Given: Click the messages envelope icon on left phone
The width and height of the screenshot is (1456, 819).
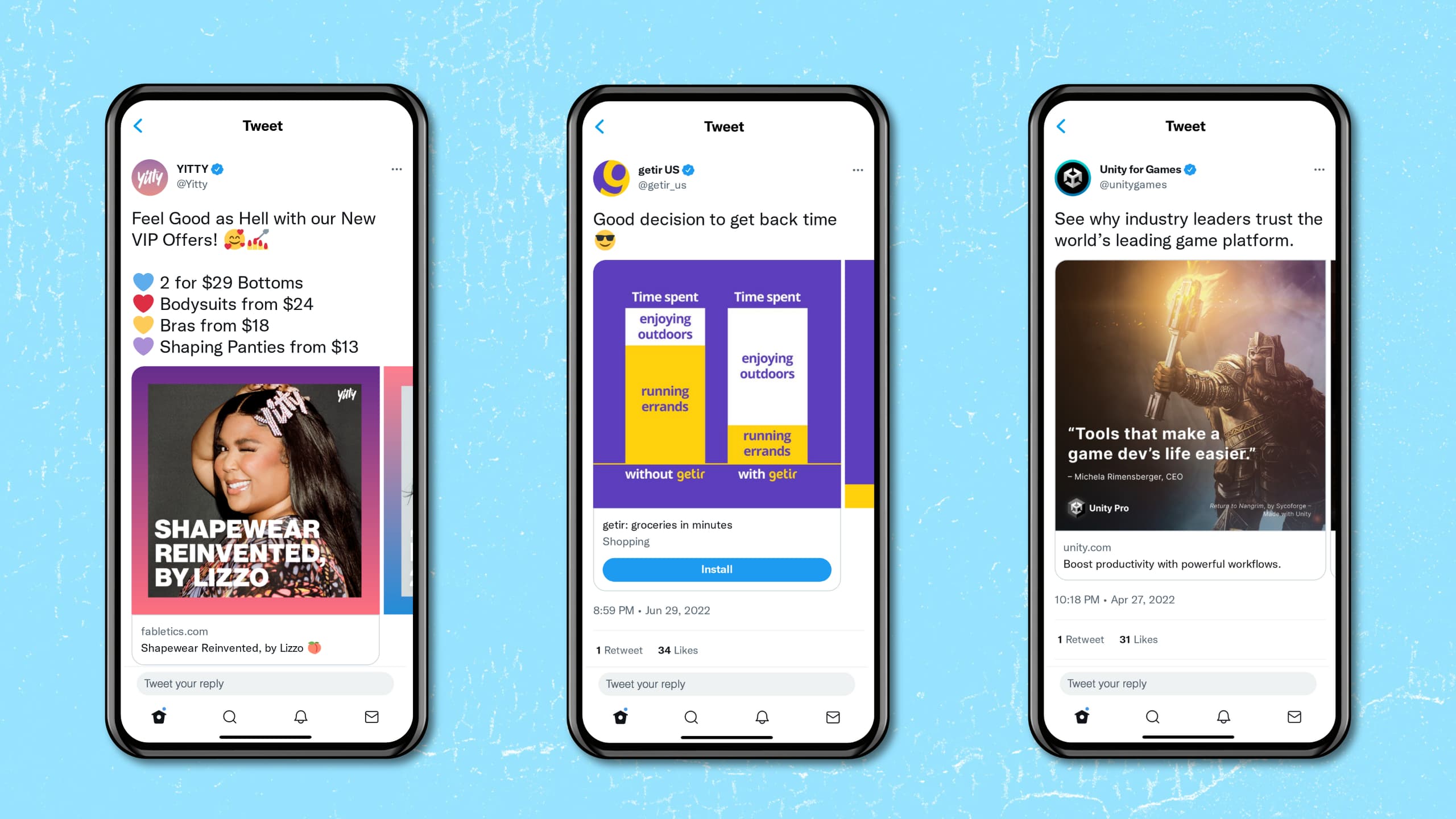Looking at the screenshot, I should point(371,716).
